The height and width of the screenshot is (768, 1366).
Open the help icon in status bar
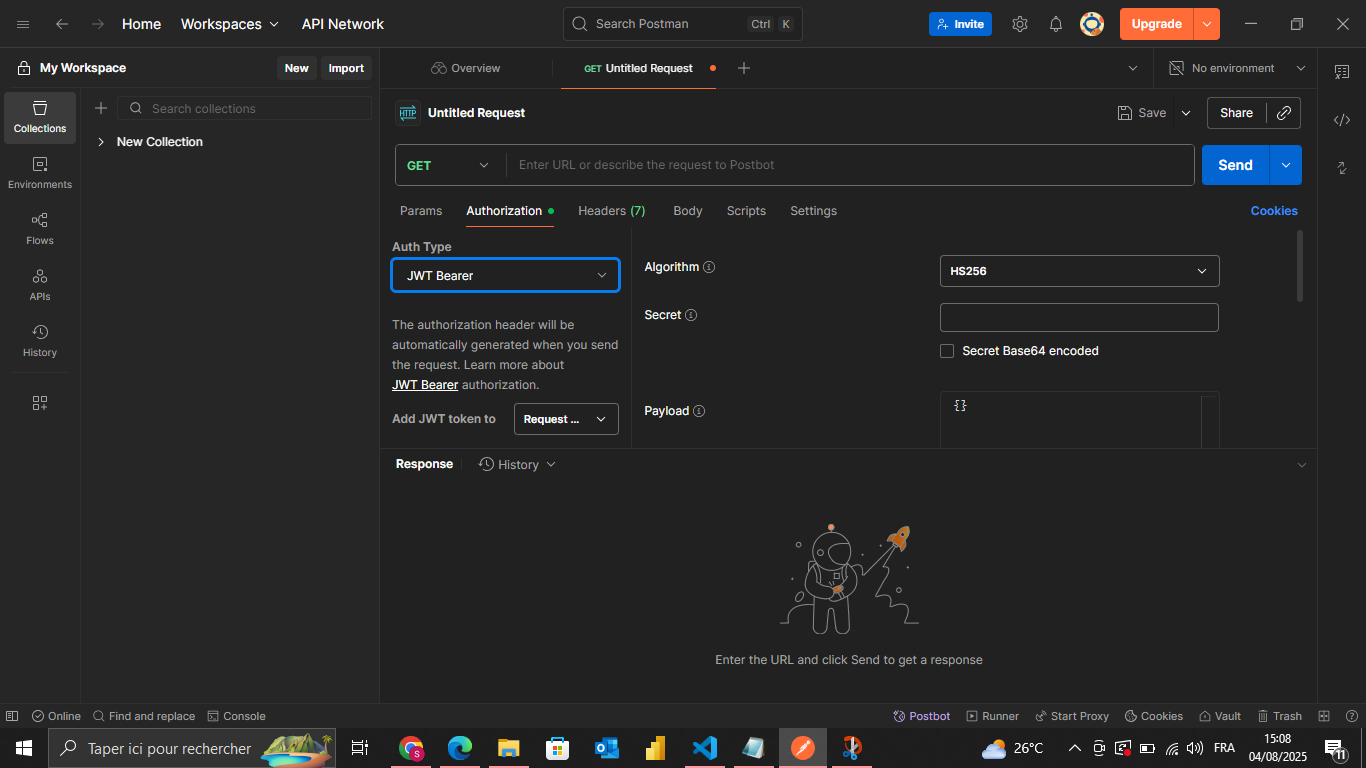(1350, 716)
